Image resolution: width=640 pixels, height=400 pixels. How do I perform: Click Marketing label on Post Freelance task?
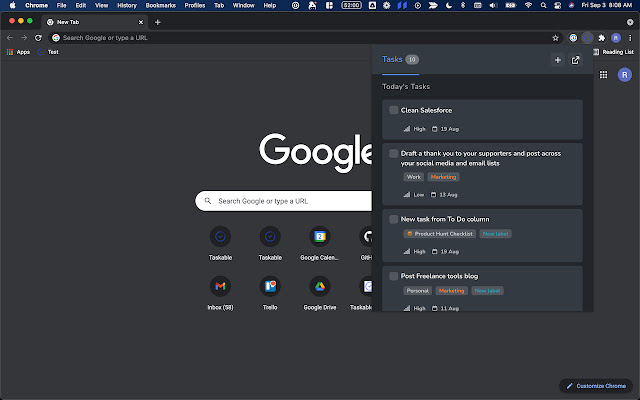[x=451, y=291]
